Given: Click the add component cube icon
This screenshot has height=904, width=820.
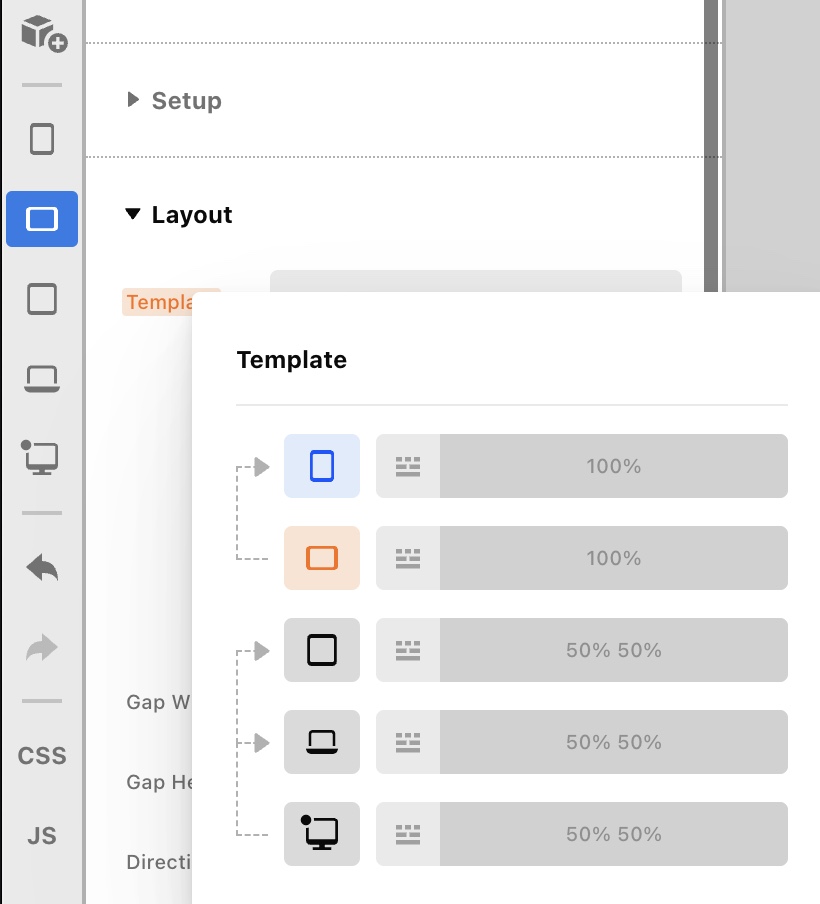Looking at the screenshot, I should click(42, 33).
